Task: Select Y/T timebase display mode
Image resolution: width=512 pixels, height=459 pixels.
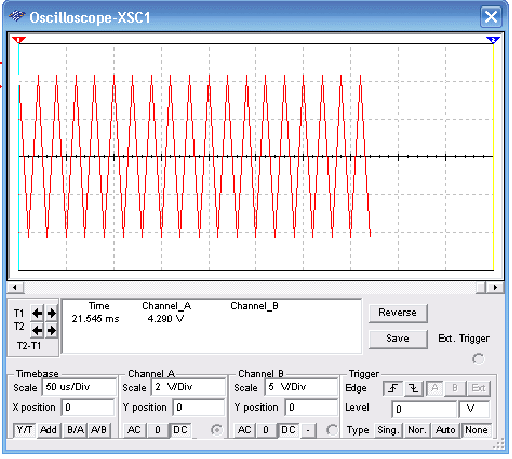Action: 25,430
